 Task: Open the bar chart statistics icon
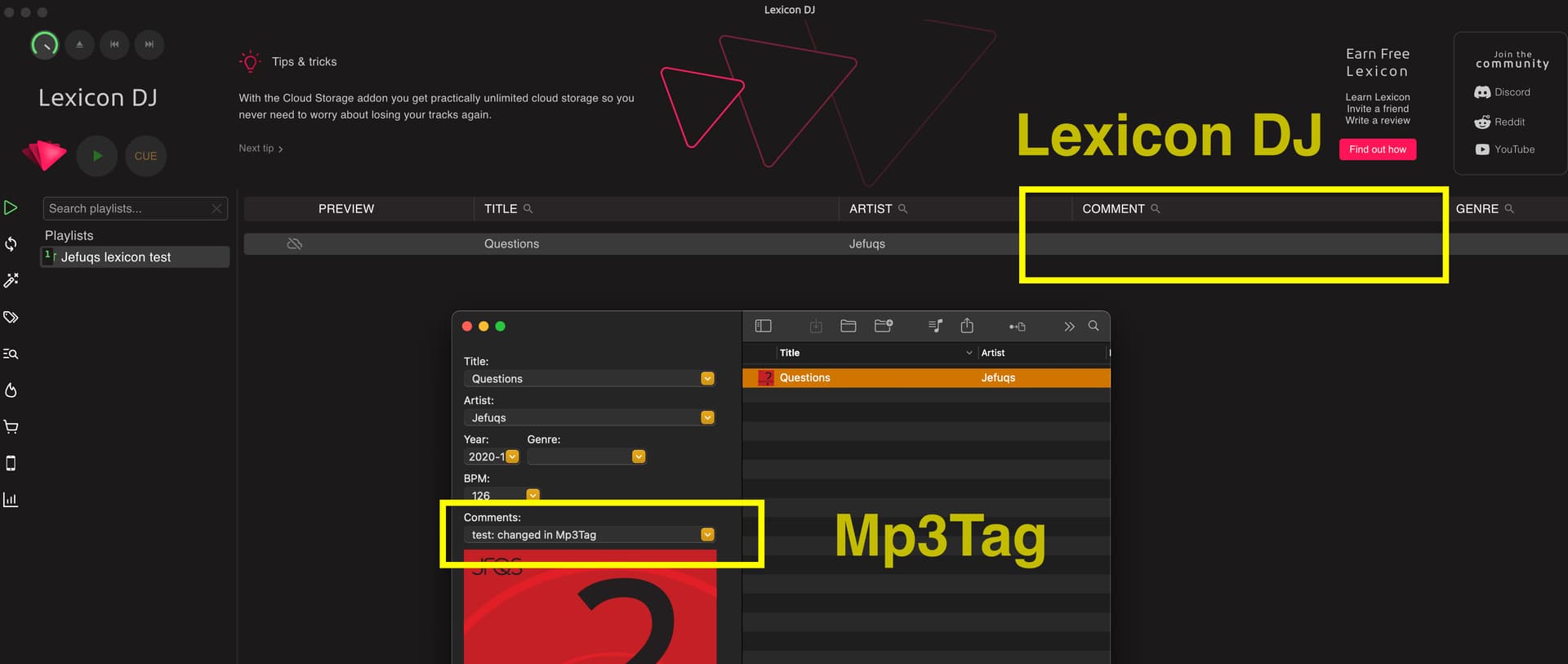[11, 500]
